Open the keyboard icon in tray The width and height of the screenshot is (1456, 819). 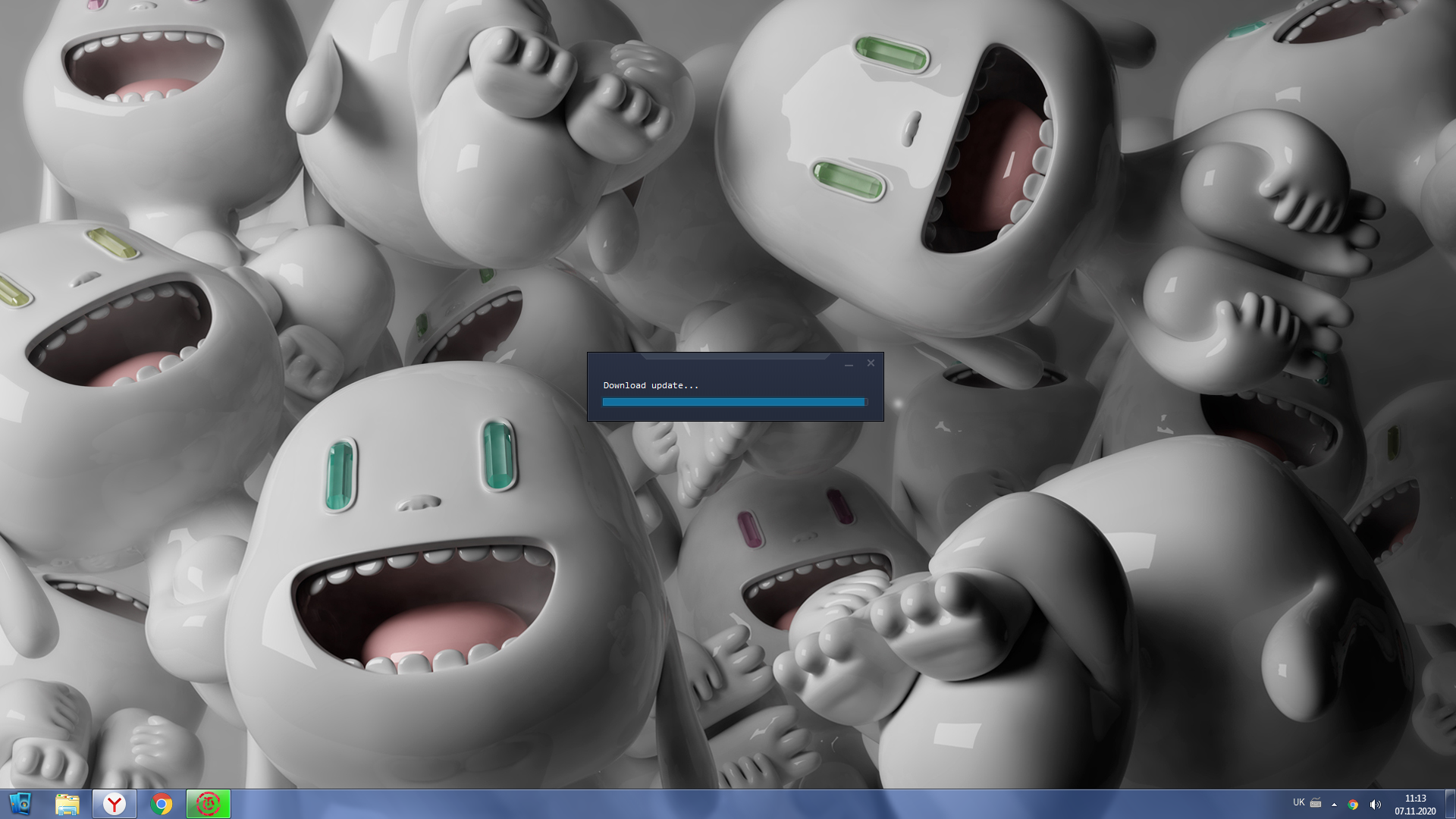(1316, 803)
